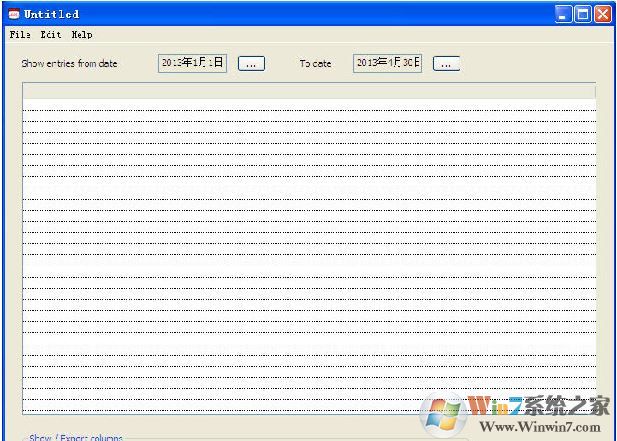This screenshot has height=441, width=617.
Task: Click the application icon in title bar
Action: 14,14
